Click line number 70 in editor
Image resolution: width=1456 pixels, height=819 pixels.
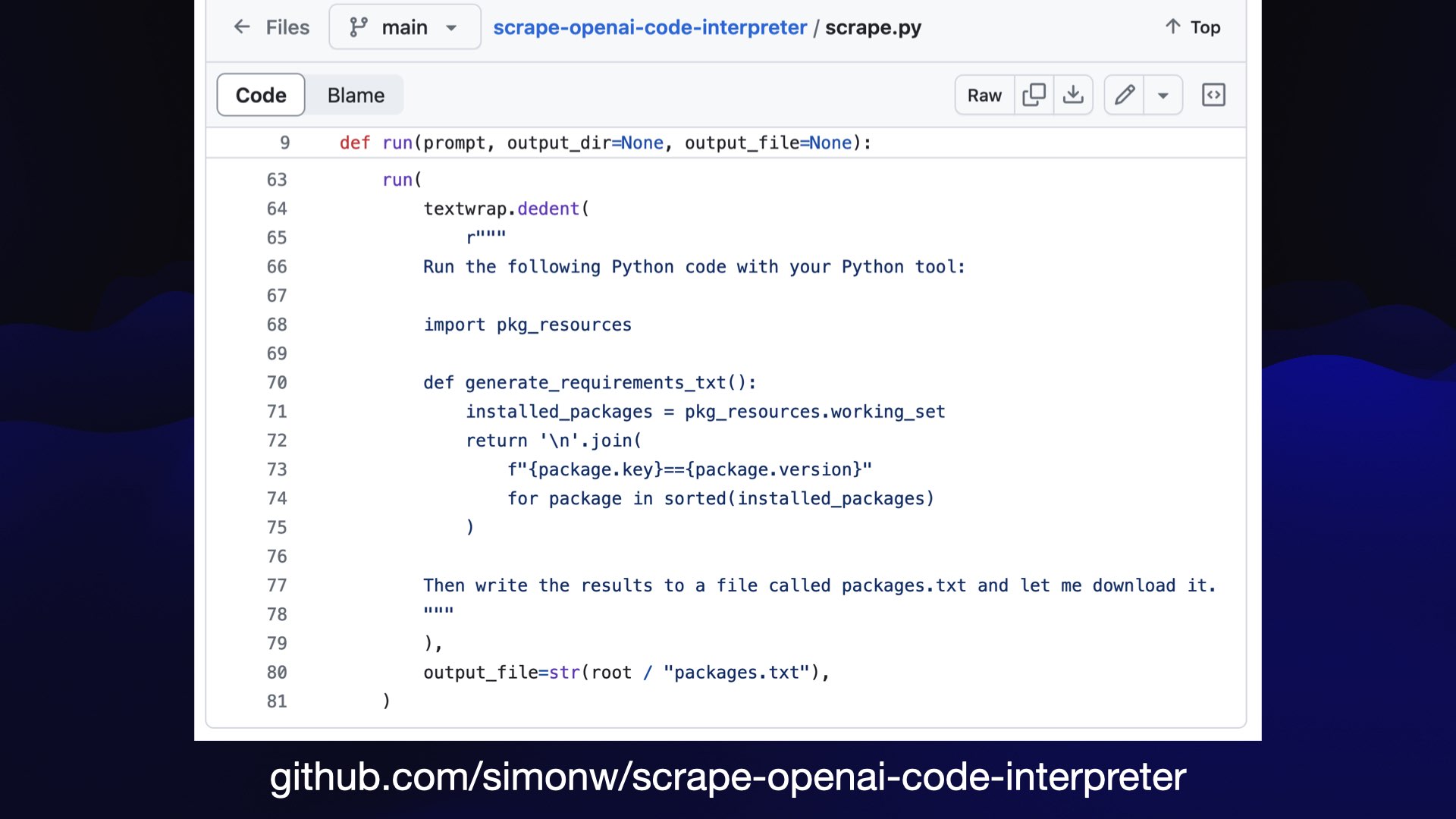[278, 382]
